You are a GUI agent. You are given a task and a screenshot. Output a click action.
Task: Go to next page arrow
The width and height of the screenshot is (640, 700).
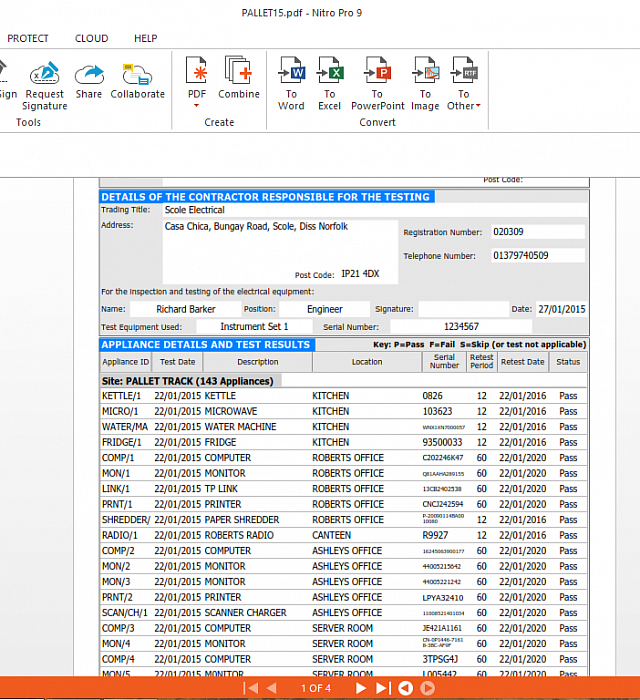click(x=360, y=688)
